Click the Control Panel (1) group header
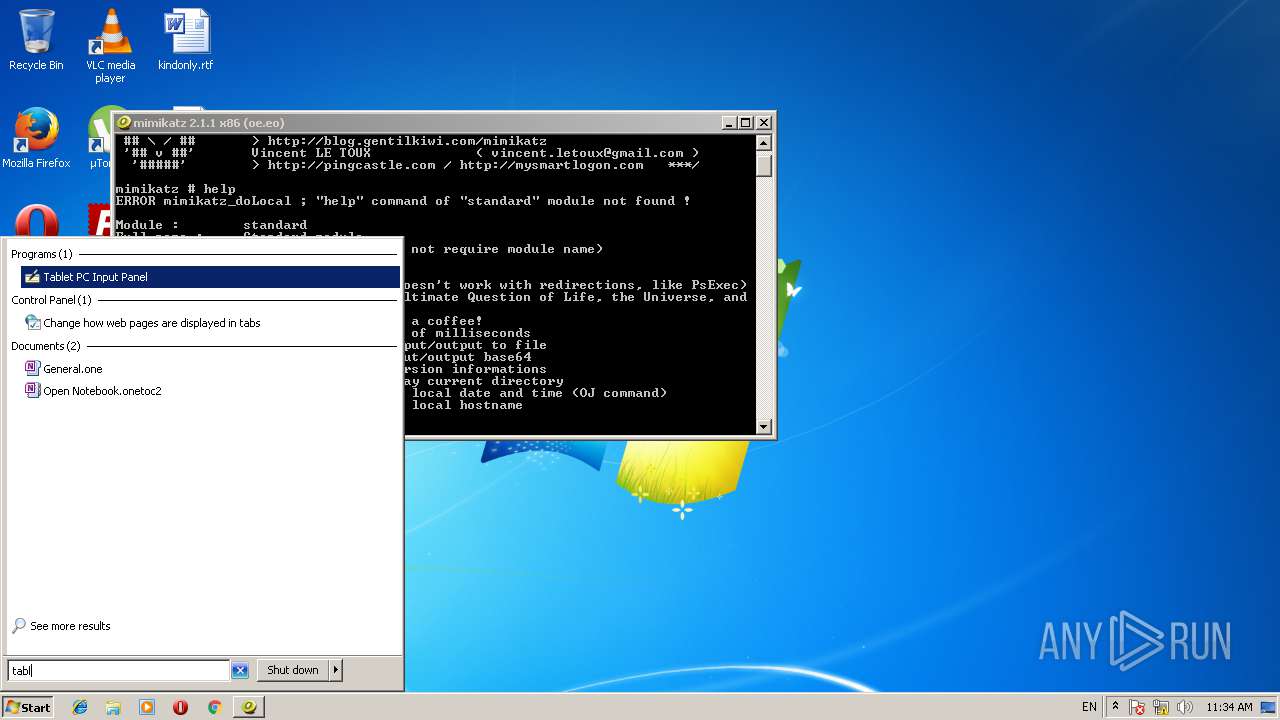1280x720 pixels. pos(51,300)
